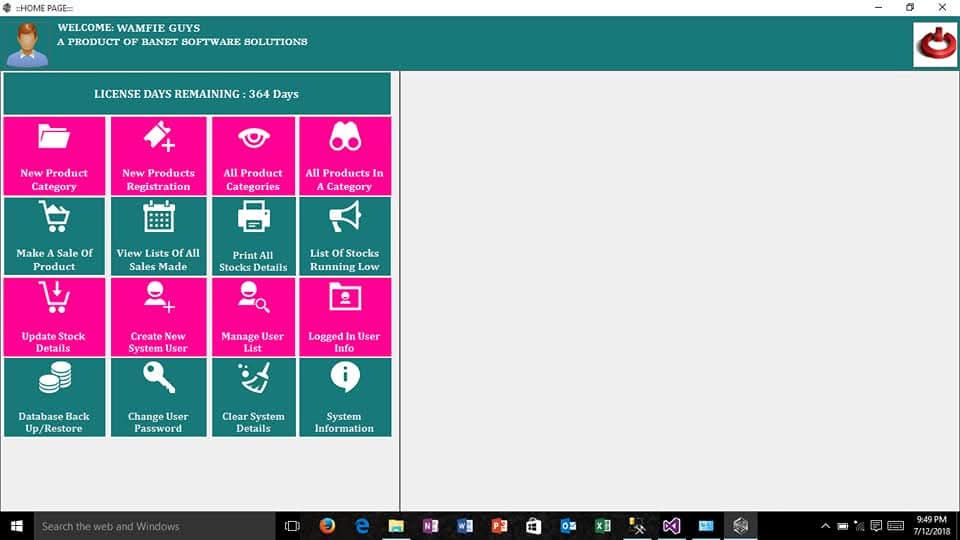Screen dimensions: 960x540
Task: Click Print All Stocks Details printer icon
Action: coord(253,217)
